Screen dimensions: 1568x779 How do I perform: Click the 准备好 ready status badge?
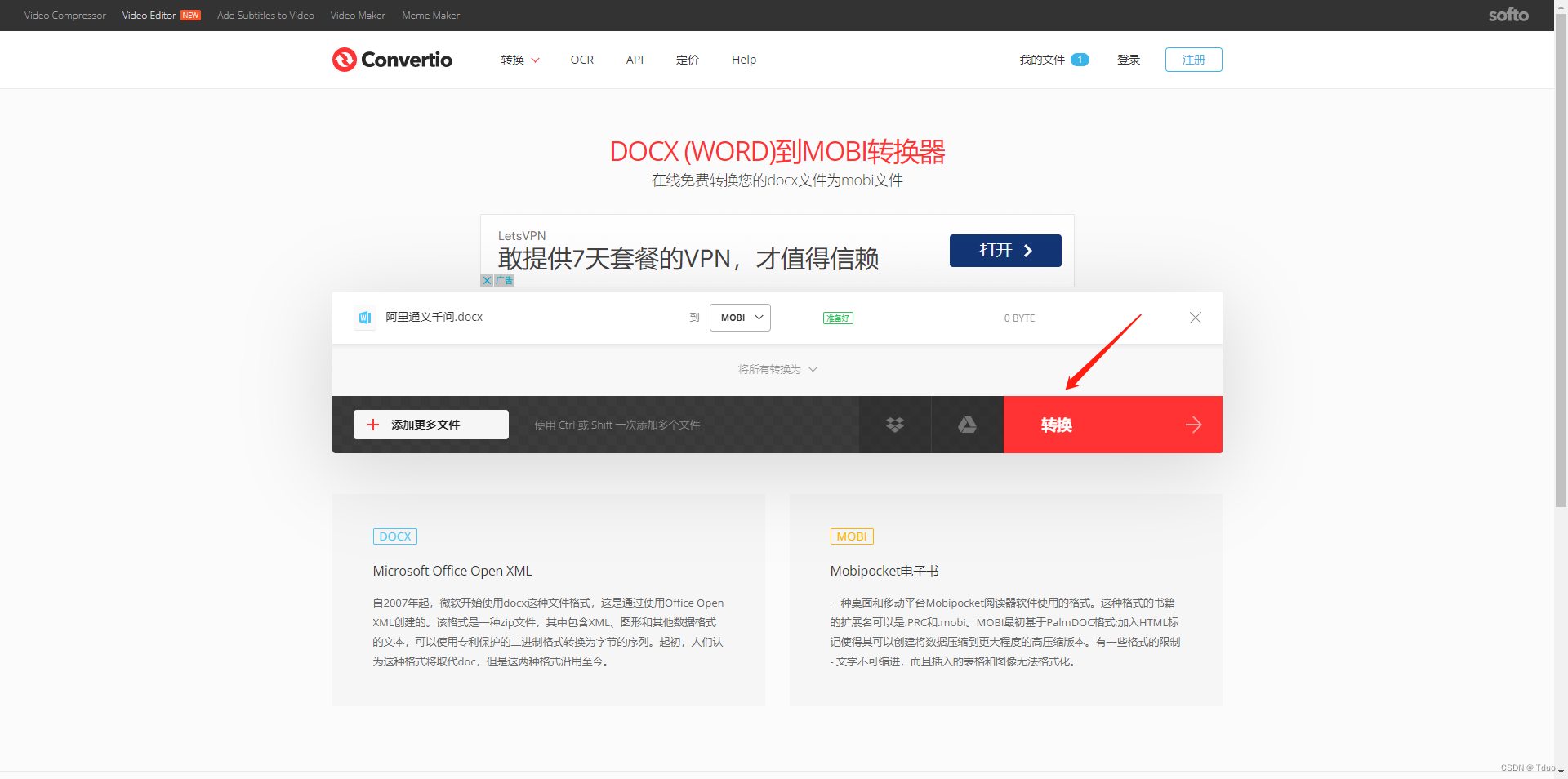pyautogui.click(x=838, y=318)
